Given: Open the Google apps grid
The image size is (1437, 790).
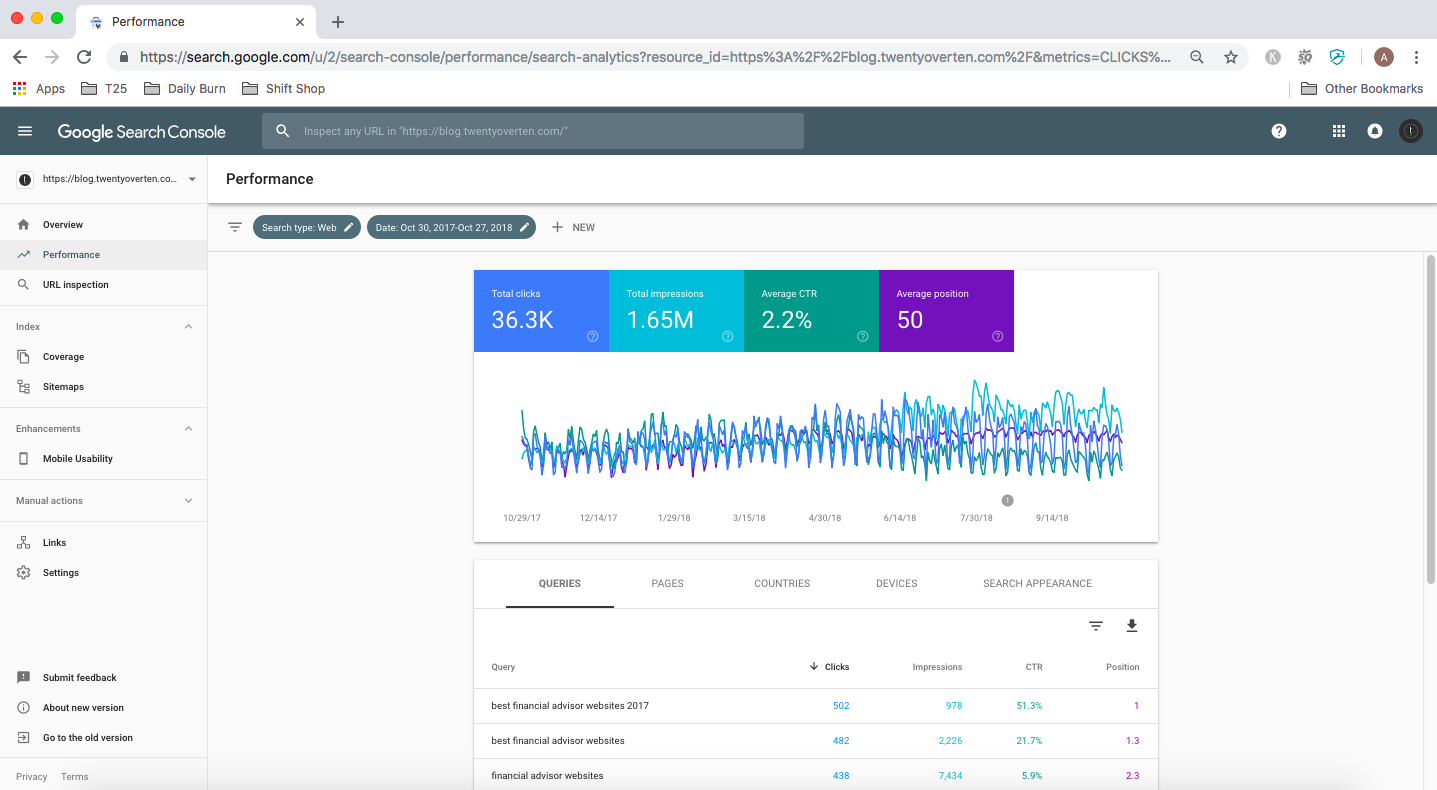Looking at the screenshot, I should [x=1338, y=130].
